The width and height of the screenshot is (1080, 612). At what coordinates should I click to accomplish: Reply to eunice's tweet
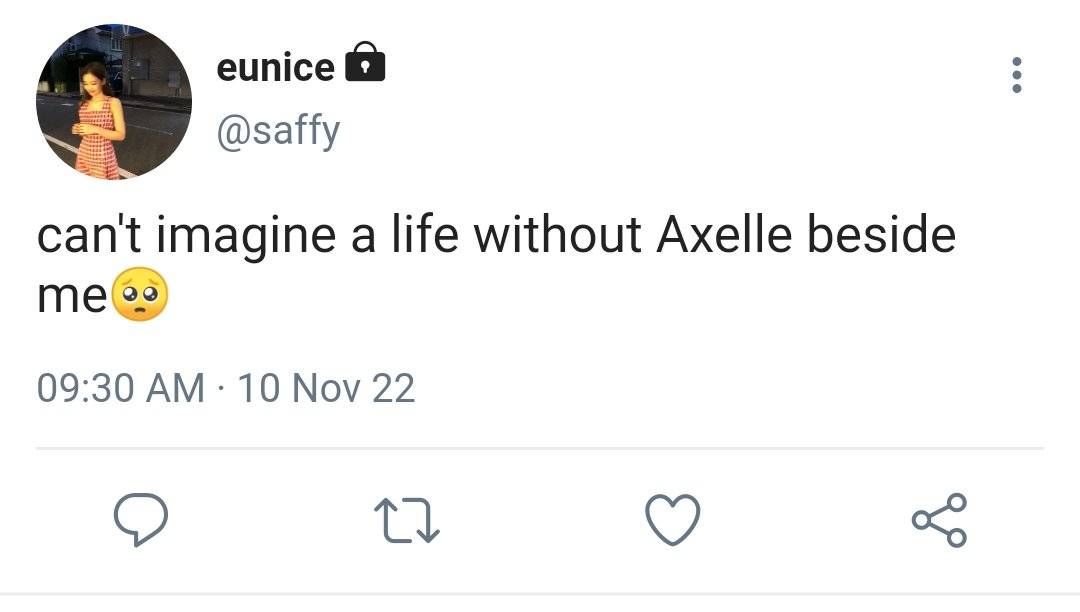[141, 520]
